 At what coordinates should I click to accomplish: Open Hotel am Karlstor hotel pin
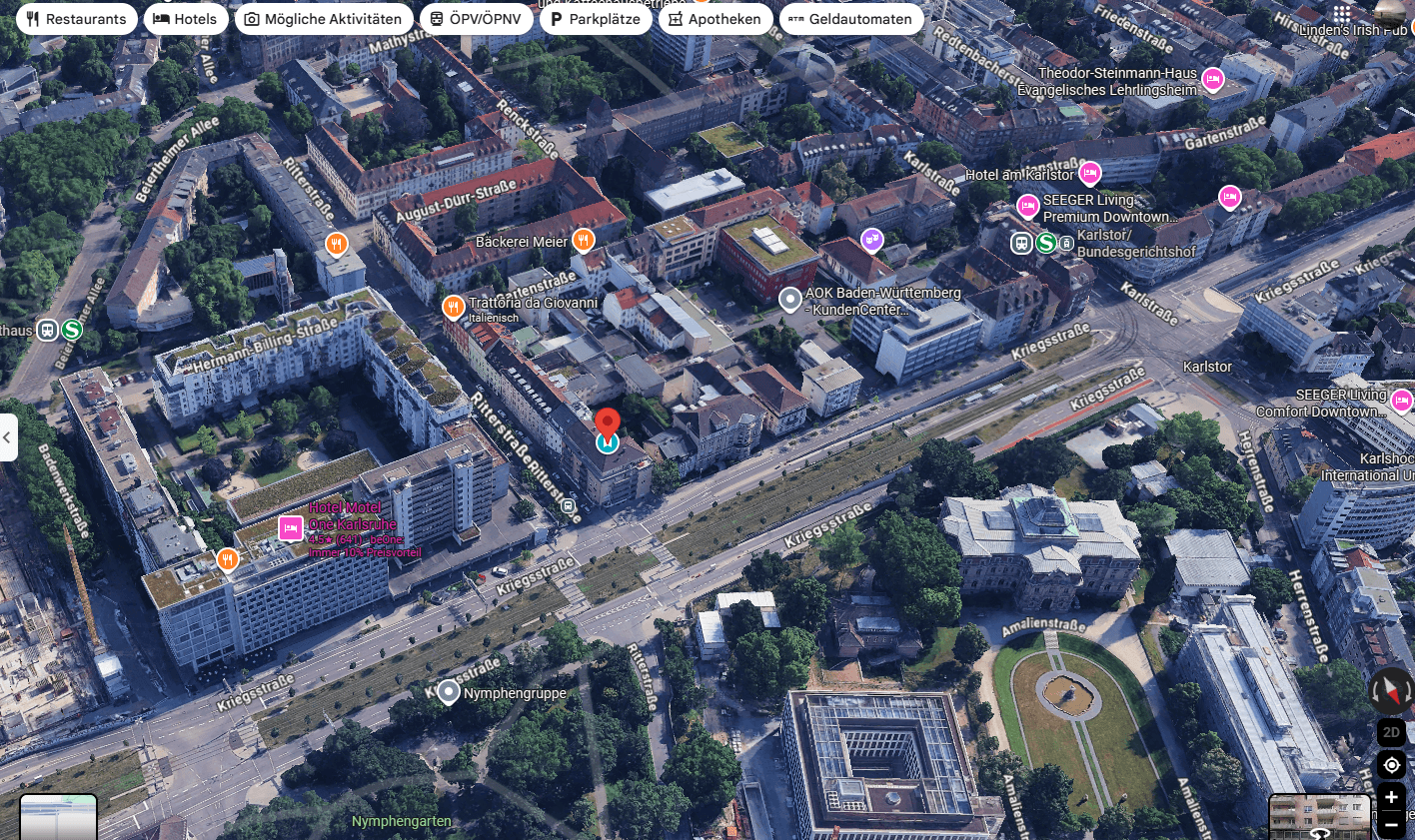pyautogui.click(x=1090, y=173)
